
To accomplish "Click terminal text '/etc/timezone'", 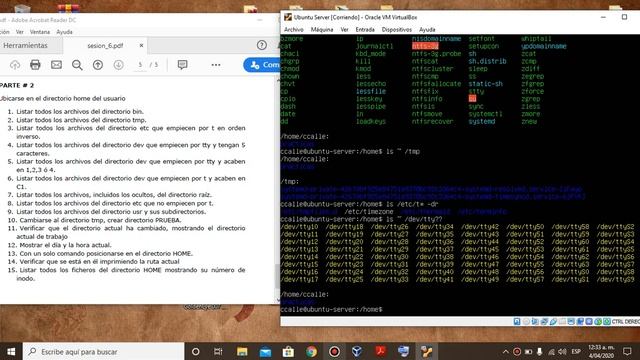I will [369, 212].
